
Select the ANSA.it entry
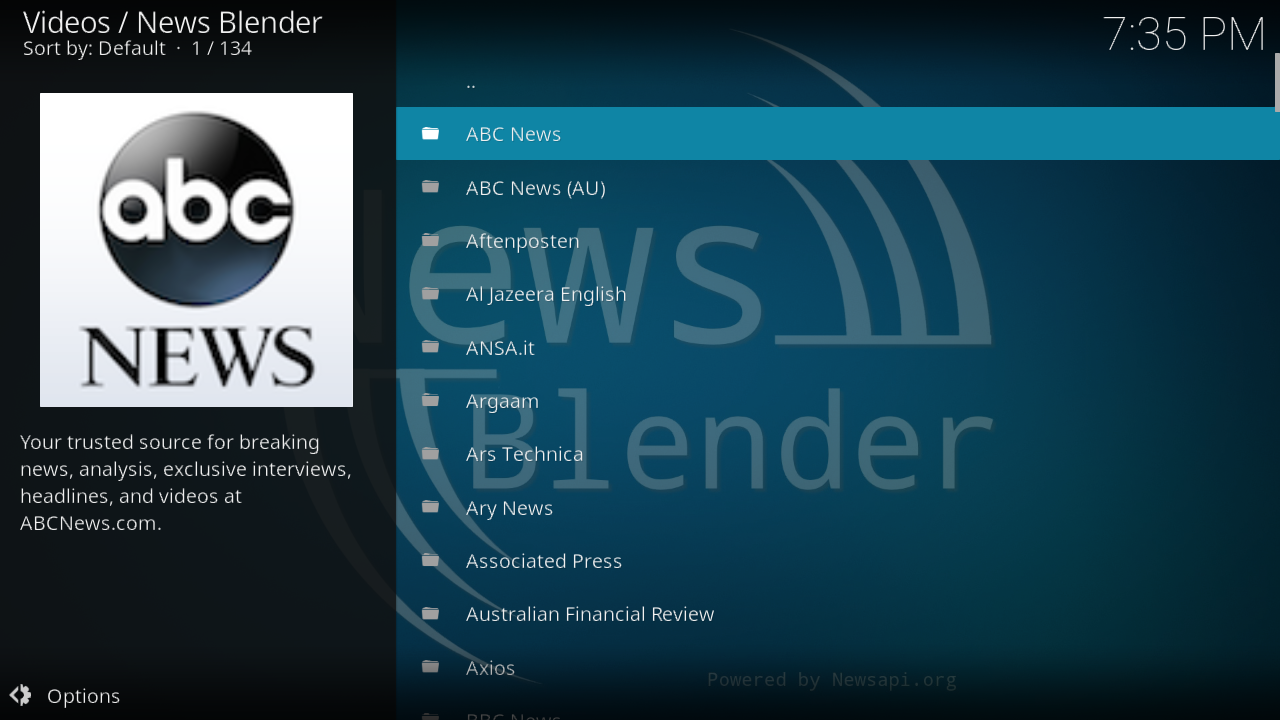point(838,347)
